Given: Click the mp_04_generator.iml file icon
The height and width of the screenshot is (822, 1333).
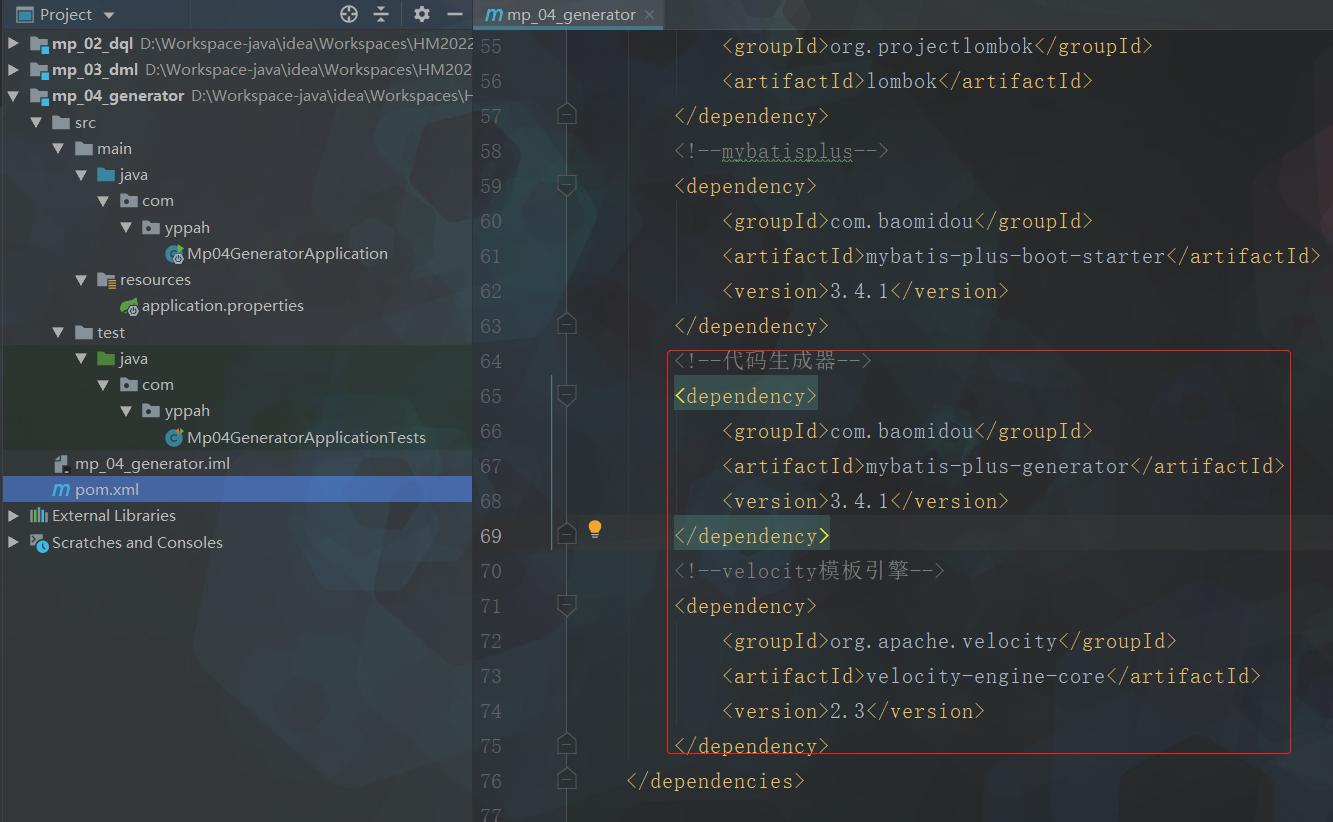Looking at the screenshot, I should (x=61, y=463).
